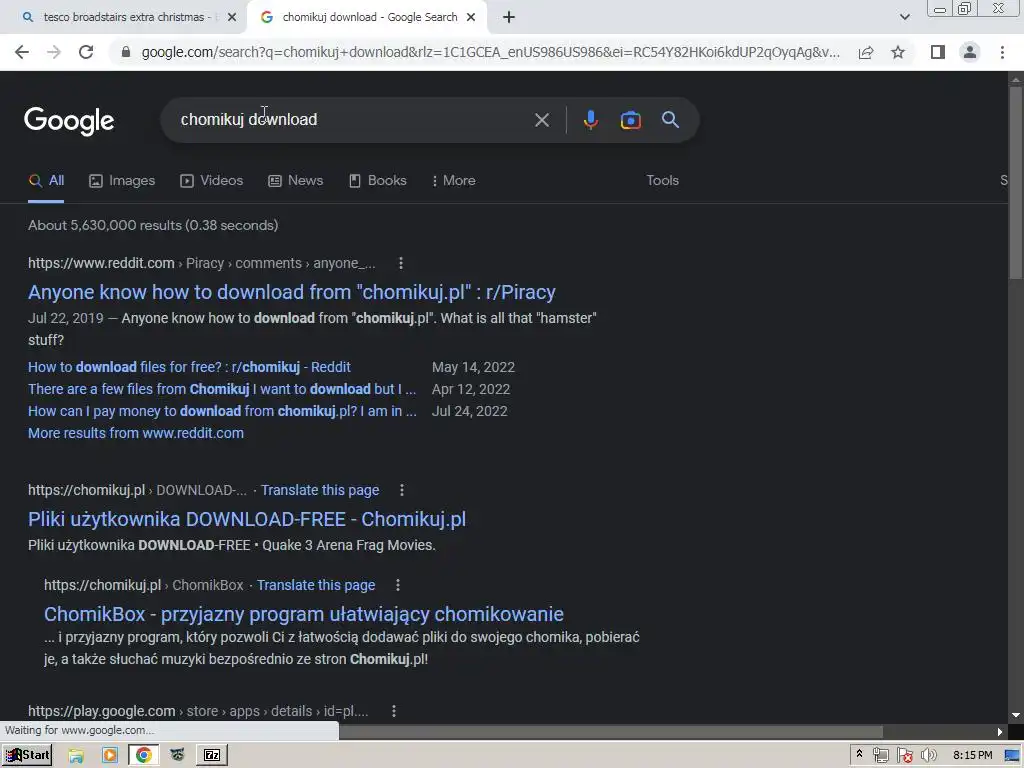Open options menu for play.google.com result
This screenshot has width=1024, height=768.
(x=394, y=711)
